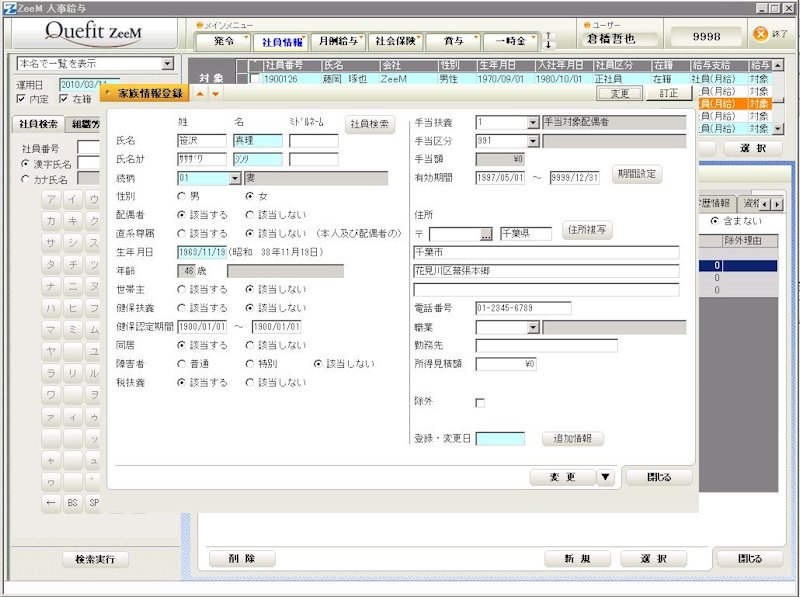Screen dimensions: 800x597
Task: Click kana key シ on keyboard panel
Action: [x=72, y=243]
